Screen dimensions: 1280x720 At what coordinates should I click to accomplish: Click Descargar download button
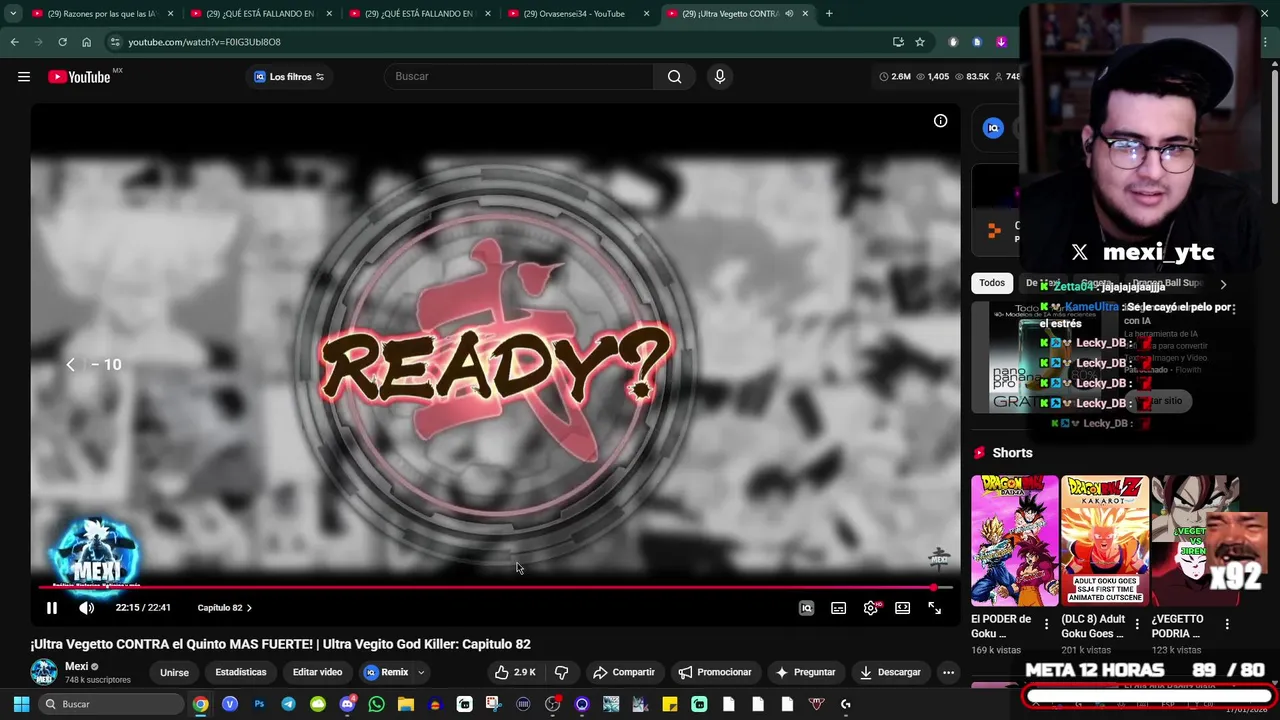point(890,672)
